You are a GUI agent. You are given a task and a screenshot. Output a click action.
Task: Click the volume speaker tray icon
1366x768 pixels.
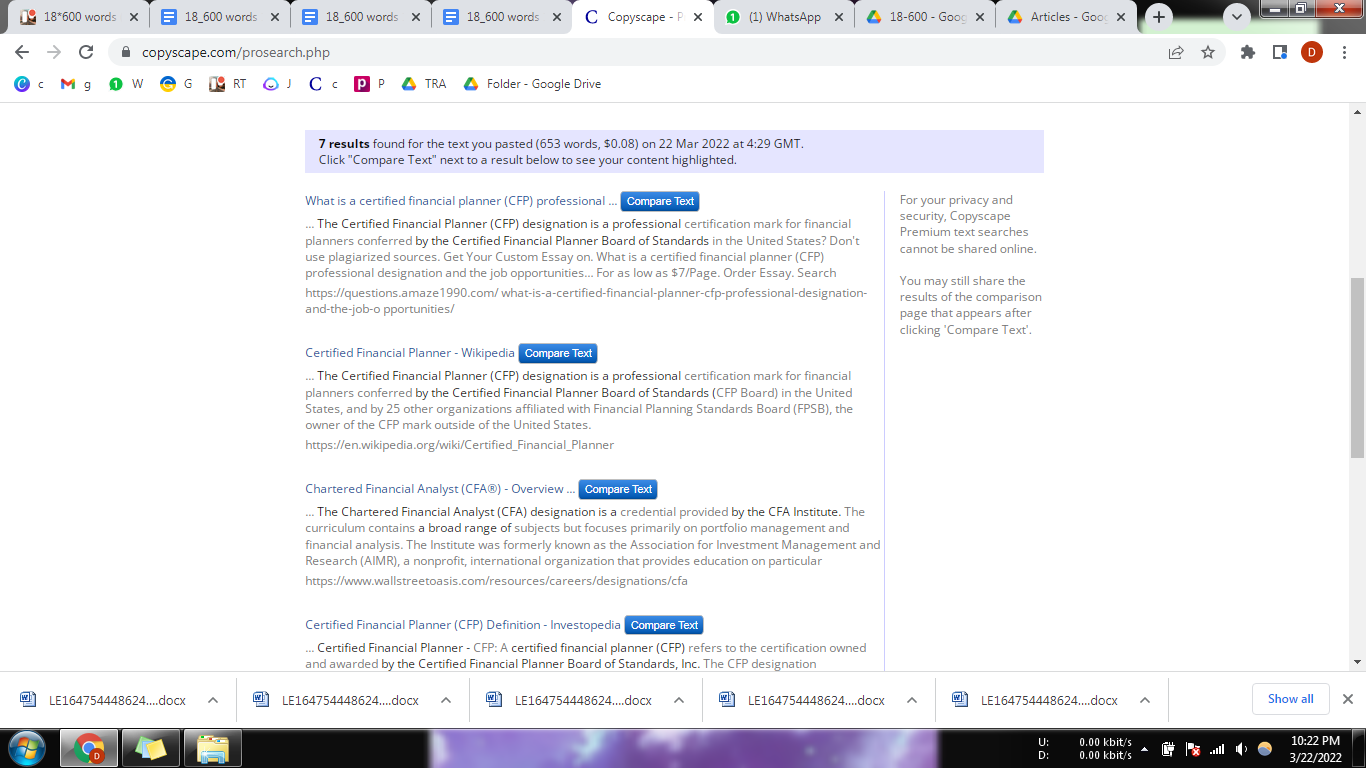point(1241,749)
